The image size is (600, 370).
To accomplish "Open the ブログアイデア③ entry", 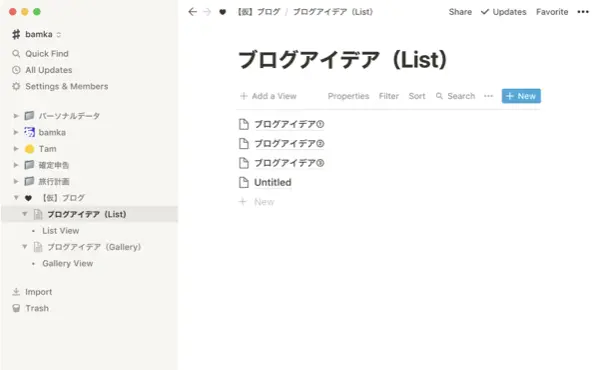I will pos(289,163).
